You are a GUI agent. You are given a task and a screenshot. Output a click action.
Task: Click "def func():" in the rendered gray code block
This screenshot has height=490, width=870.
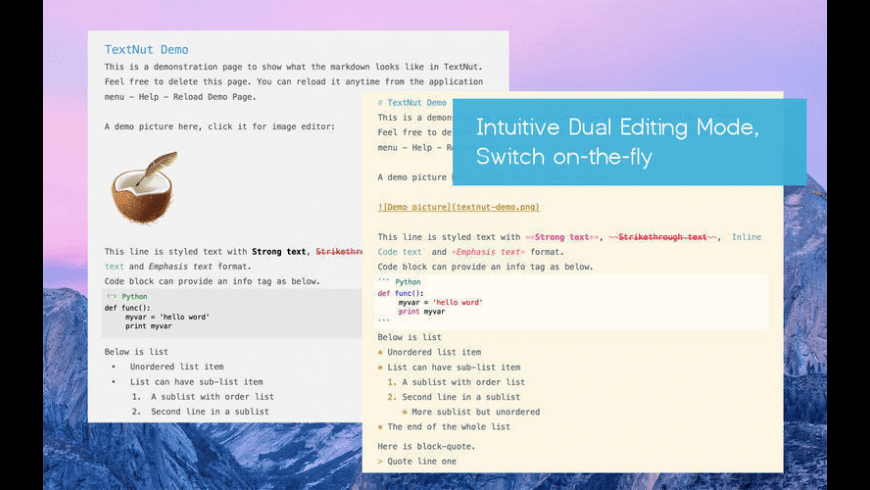coord(127,308)
